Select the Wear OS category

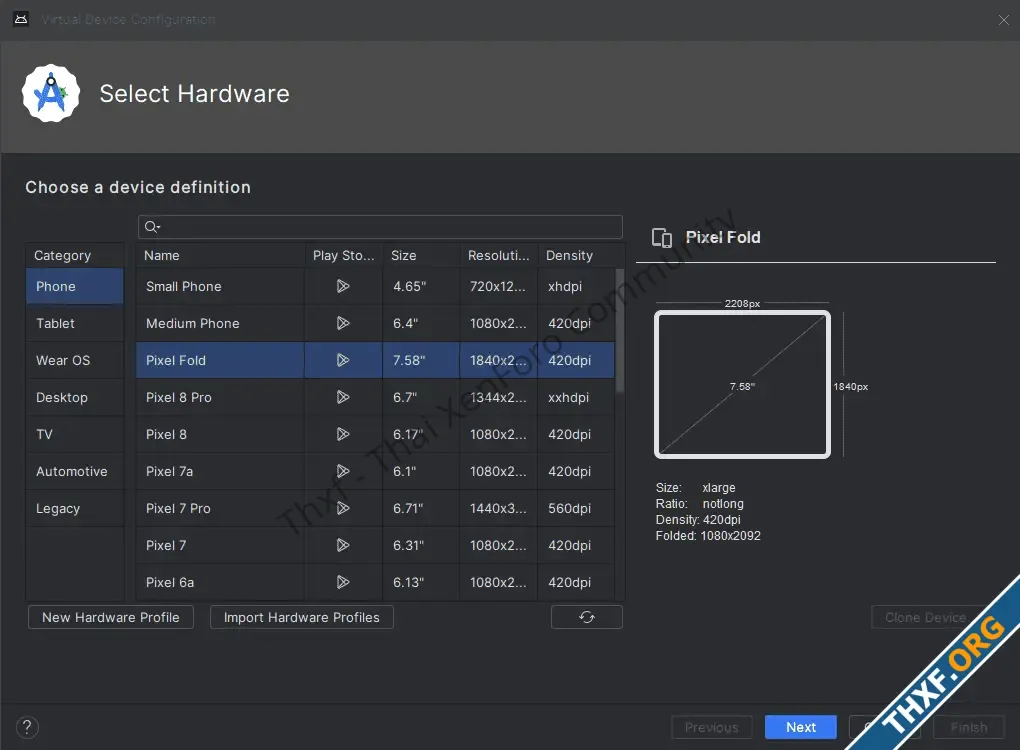[75, 360]
